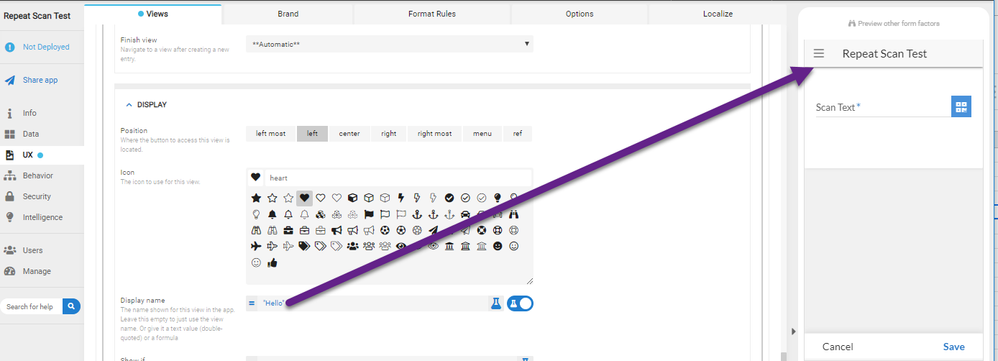Open the Format Rules tab
Screen dimensions: 998x361
click(432, 13)
